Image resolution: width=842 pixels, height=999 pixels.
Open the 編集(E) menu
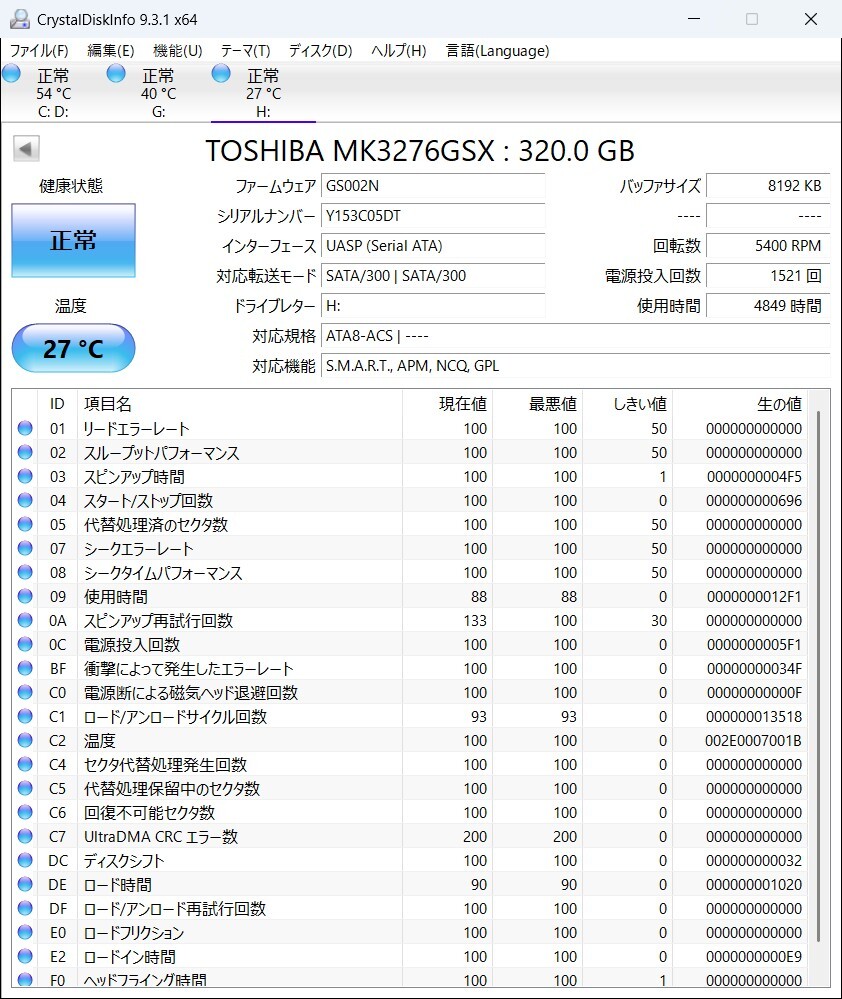[x=111, y=50]
